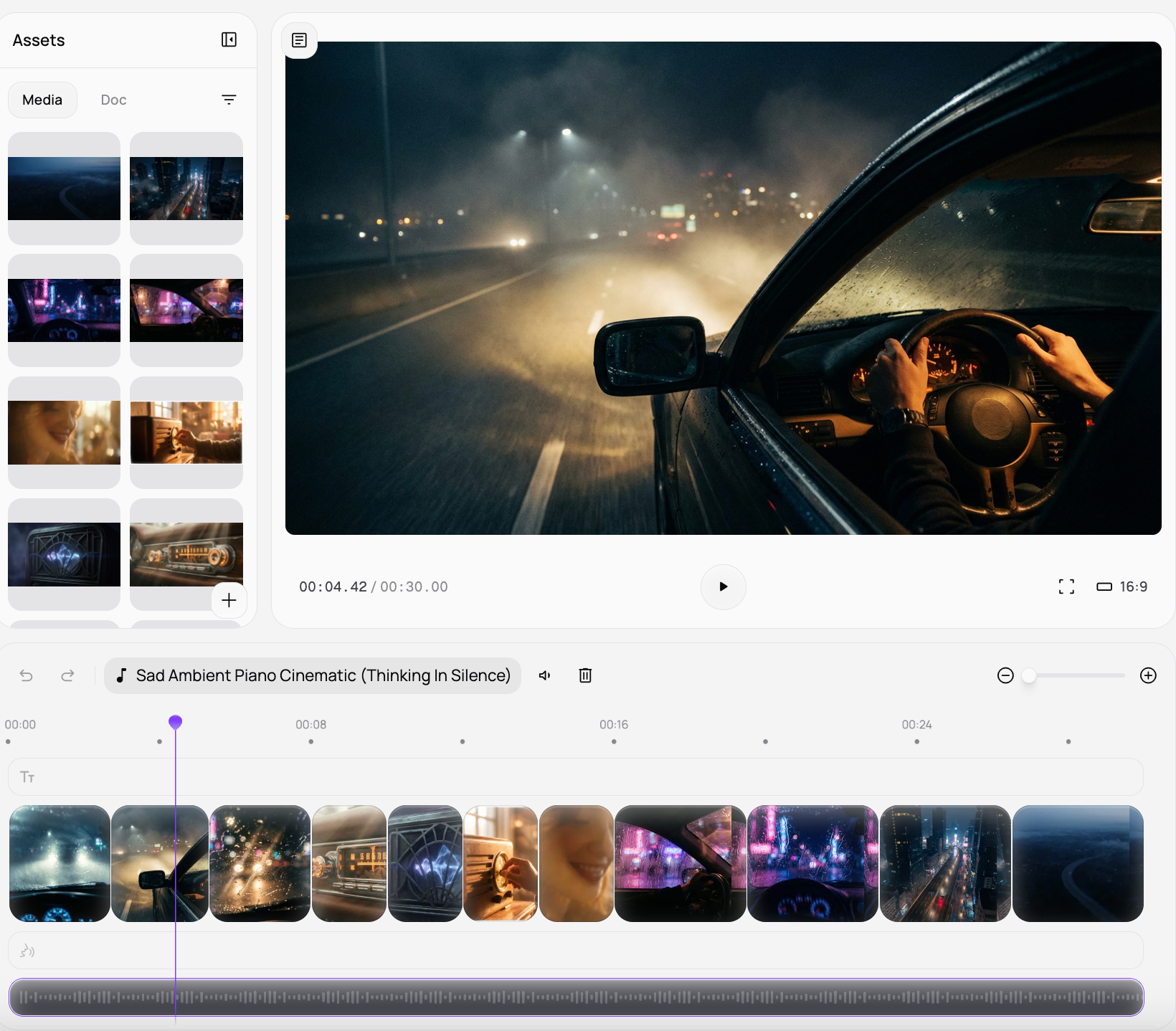Open the 16:9 aspect ratio selector

[1122, 586]
